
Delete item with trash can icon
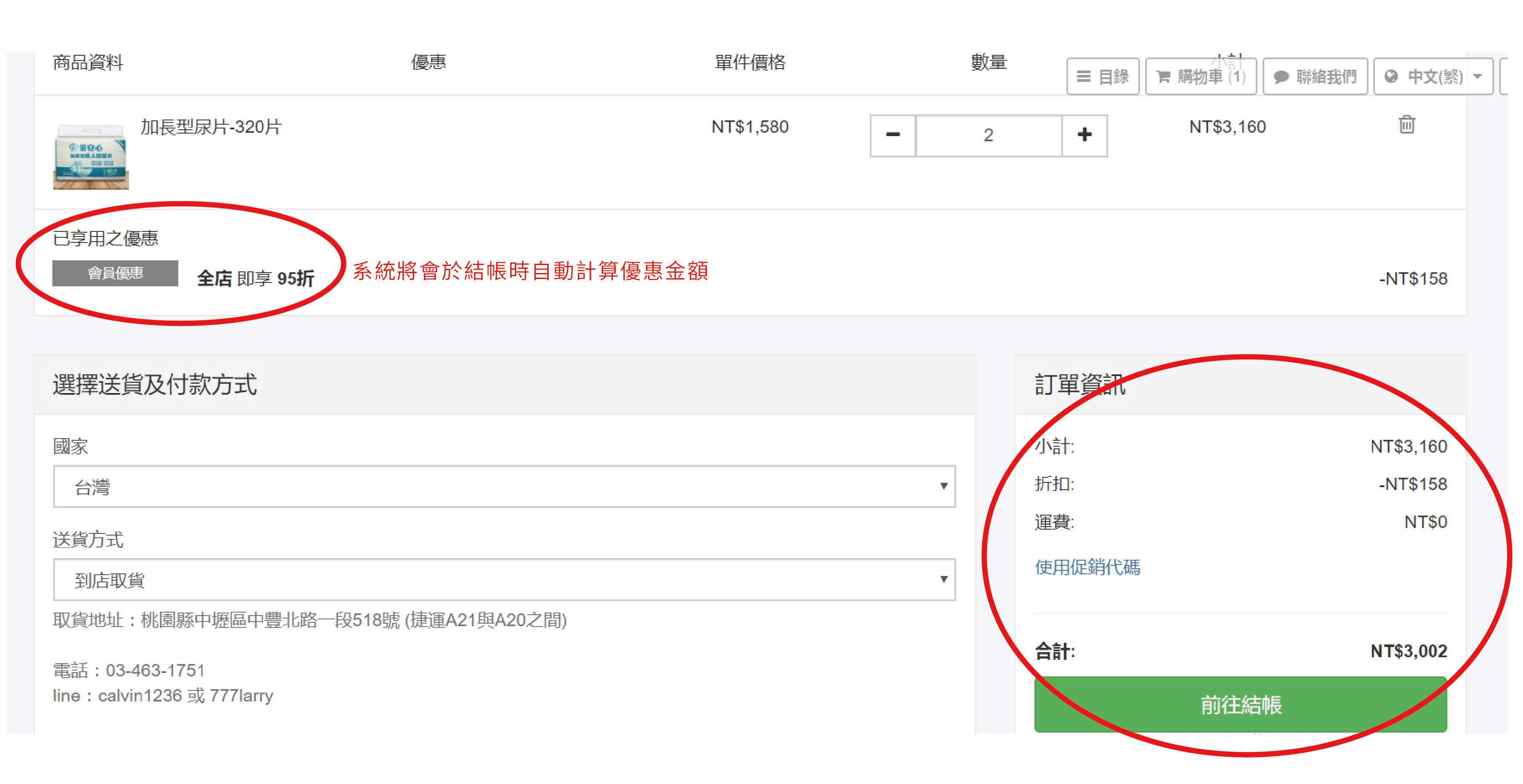coord(1406,125)
